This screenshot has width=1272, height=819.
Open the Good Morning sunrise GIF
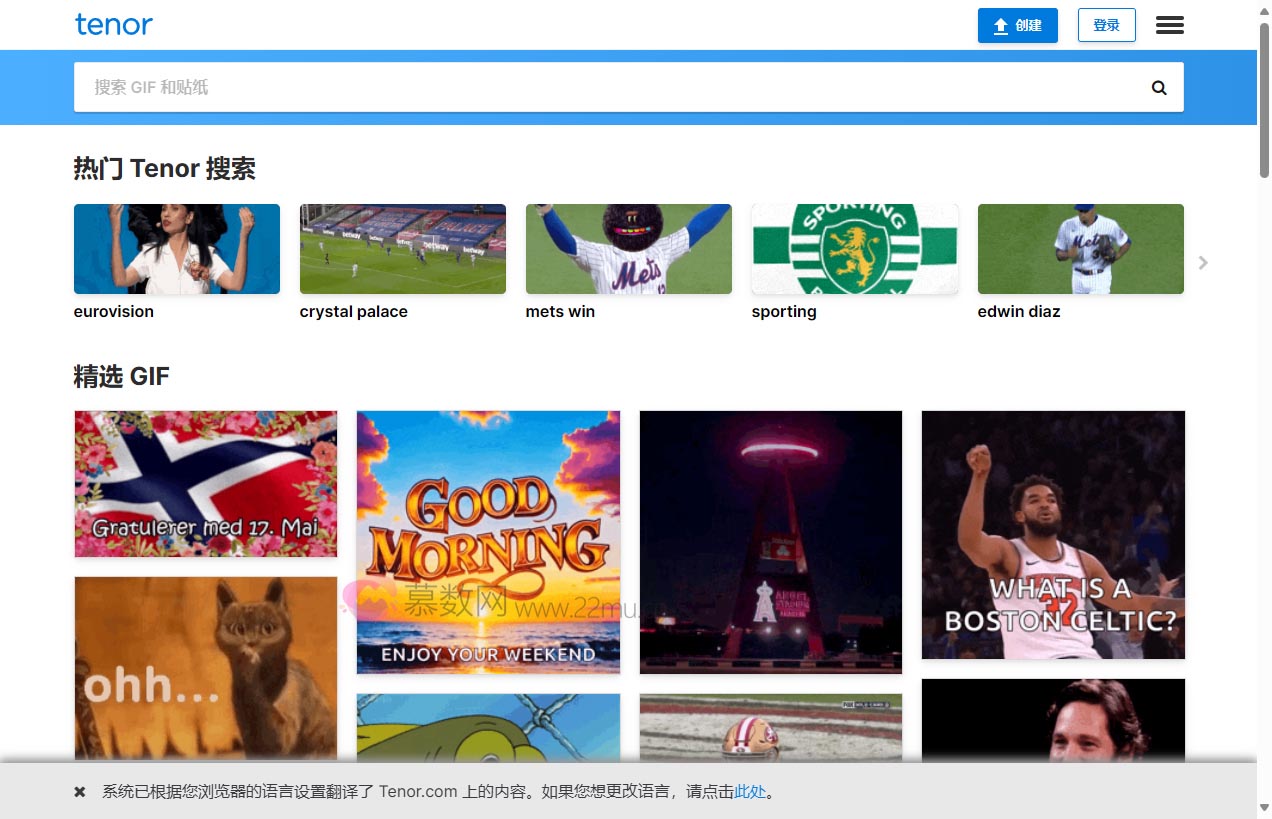click(488, 542)
